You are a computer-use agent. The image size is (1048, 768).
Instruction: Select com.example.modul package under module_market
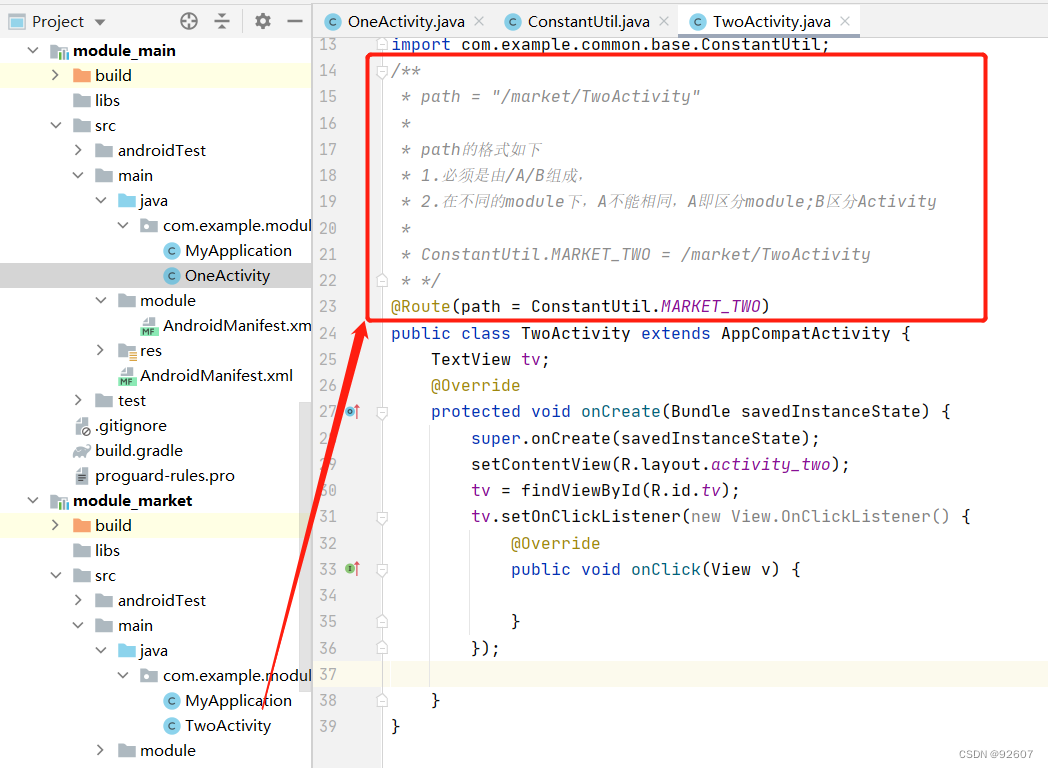(236, 676)
